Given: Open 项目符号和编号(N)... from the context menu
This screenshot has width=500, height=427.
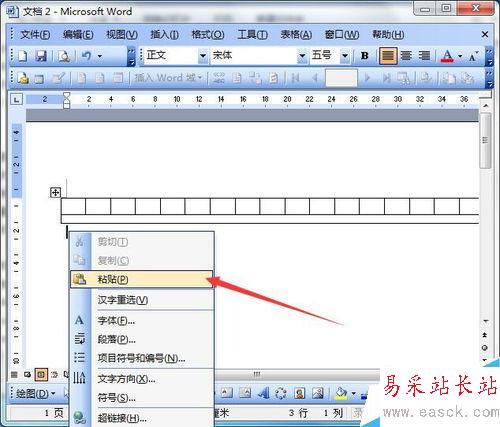Looking at the screenshot, I should tap(141, 358).
